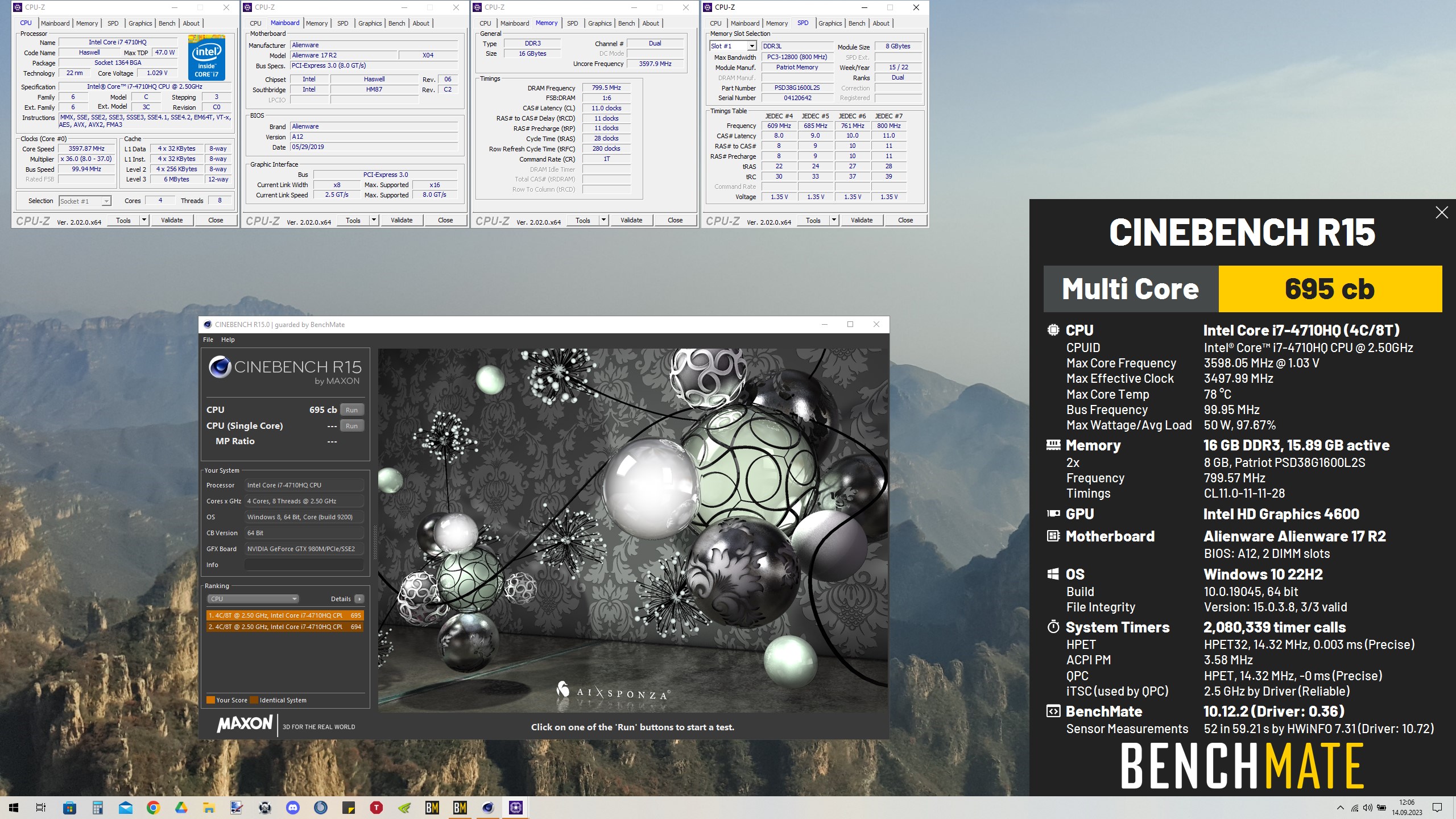1456x819 pixels.
Task: Expand the Tools arrow in the CPU tab window
Action: point(144,220)
